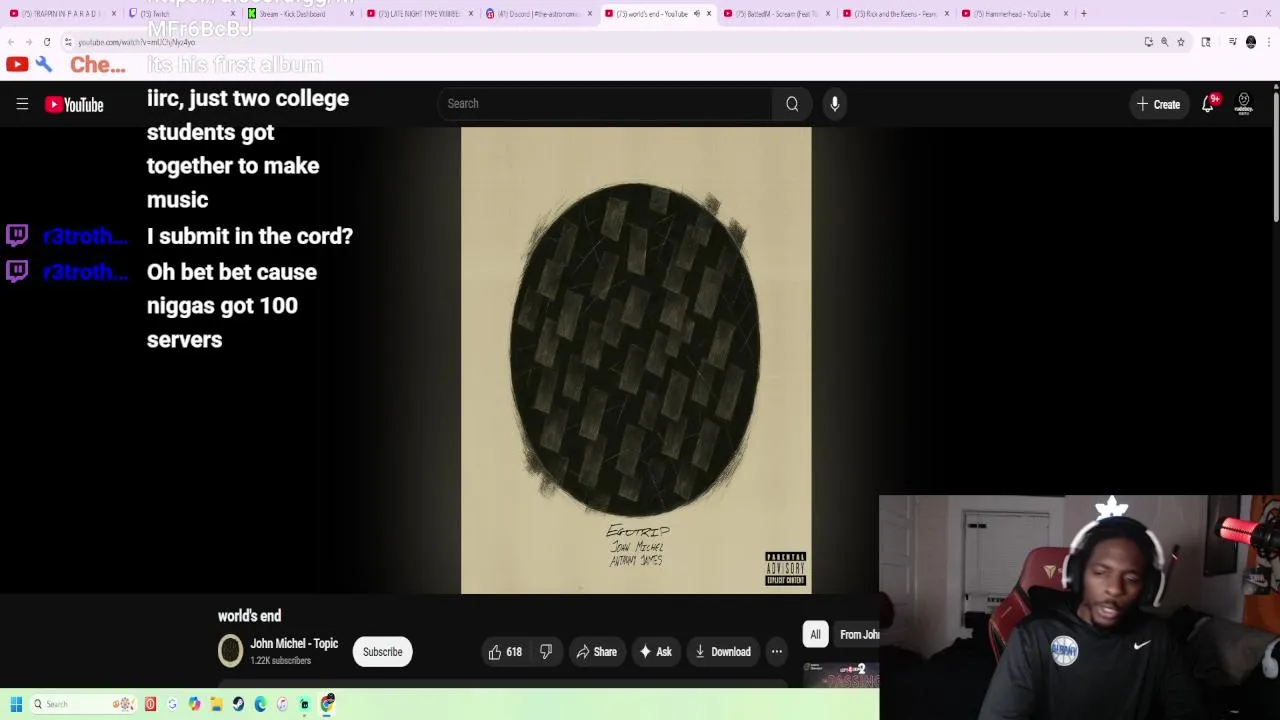Viewport: 1280px width, 720px height.
Task: Switch to Stream - Kick Dashboard tab
Action: click(x=300, y=14)
